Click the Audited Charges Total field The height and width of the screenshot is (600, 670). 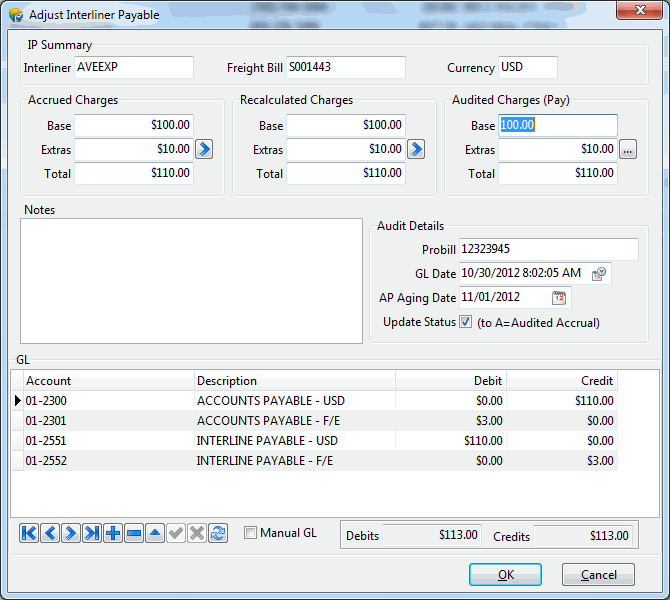558,173
